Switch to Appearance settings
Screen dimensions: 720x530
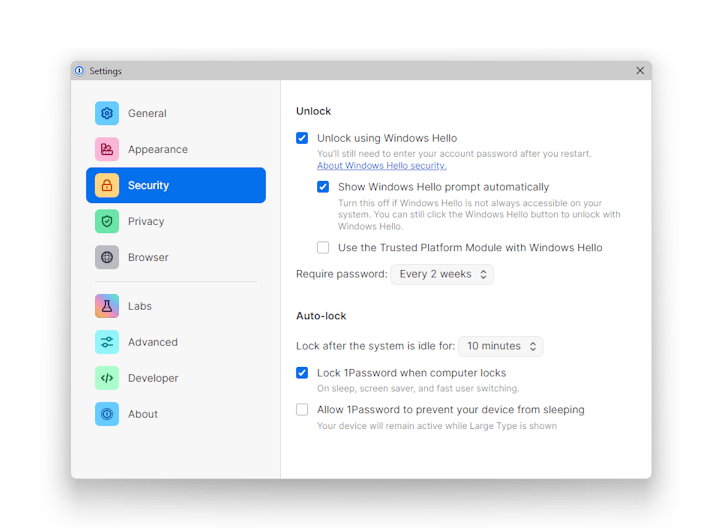[x=176, y=149]
